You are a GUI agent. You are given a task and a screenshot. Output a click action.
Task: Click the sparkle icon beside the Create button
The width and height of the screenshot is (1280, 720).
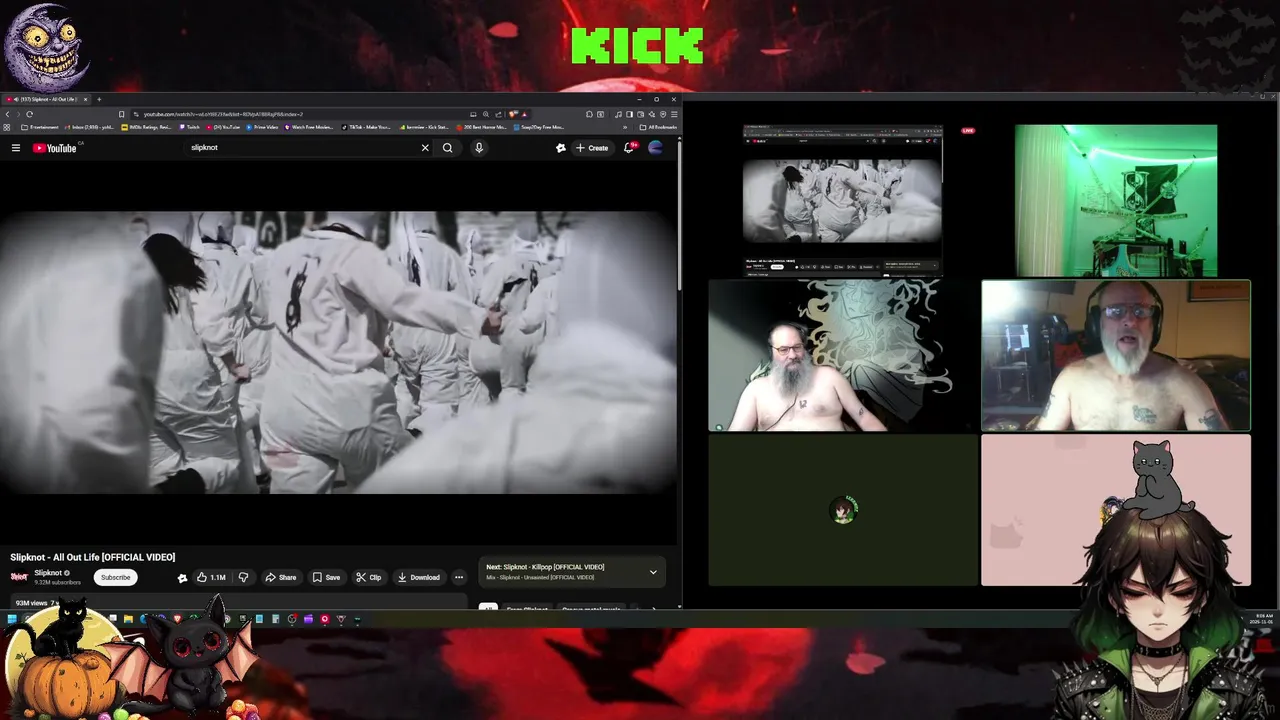point(561,148)
